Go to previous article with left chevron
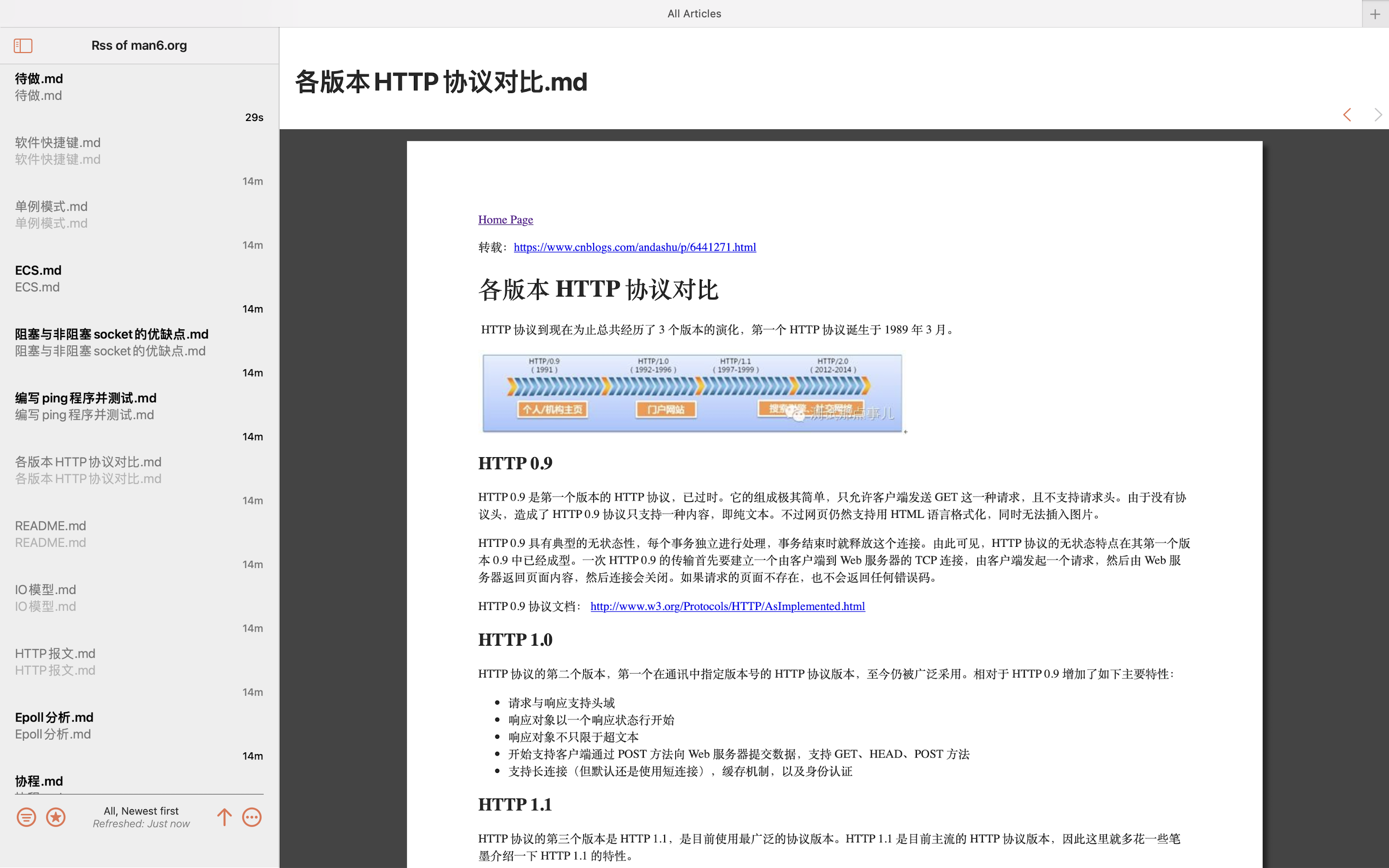This screenshot has width=1389, height=868. (x=1347, y=115)
